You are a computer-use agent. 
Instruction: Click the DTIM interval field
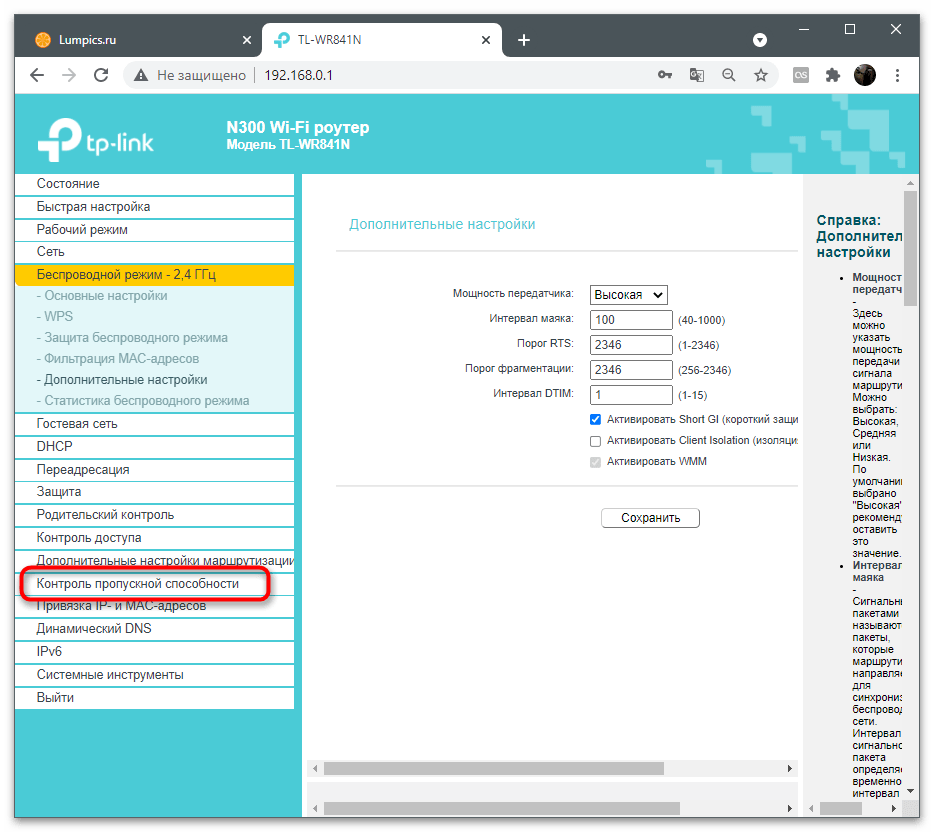631,395
